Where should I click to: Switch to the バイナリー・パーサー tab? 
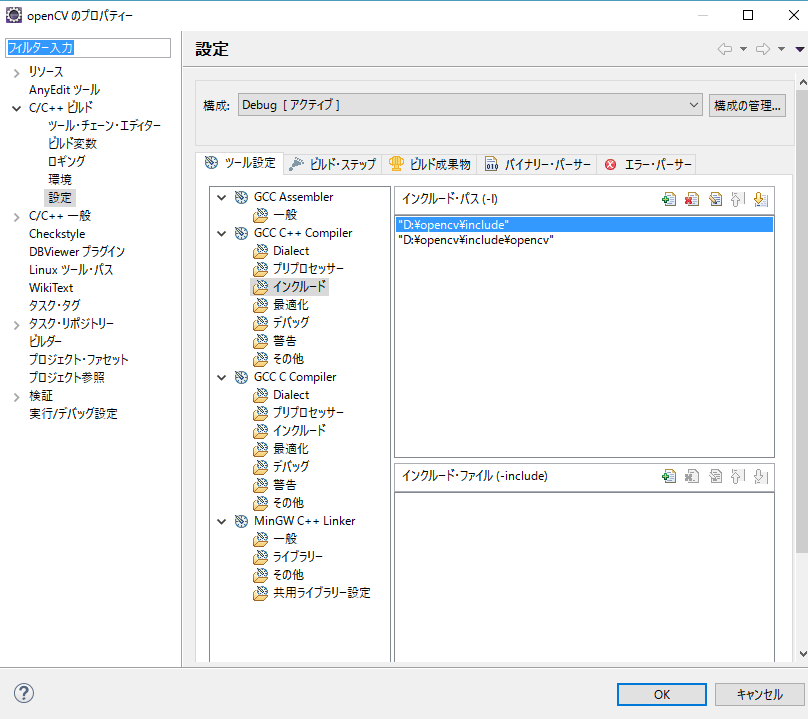coord(537,164)
